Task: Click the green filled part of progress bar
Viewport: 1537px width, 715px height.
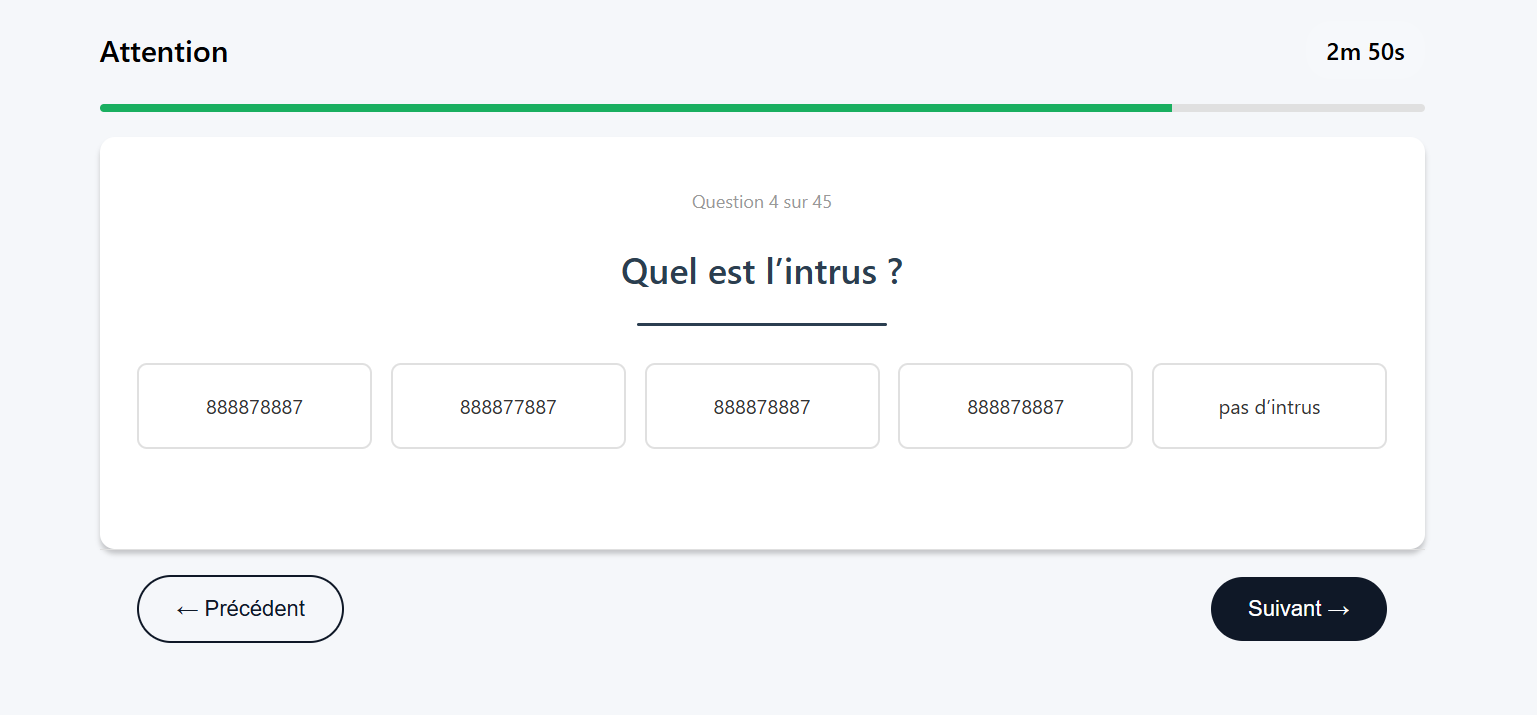Action: click(636, 108)
